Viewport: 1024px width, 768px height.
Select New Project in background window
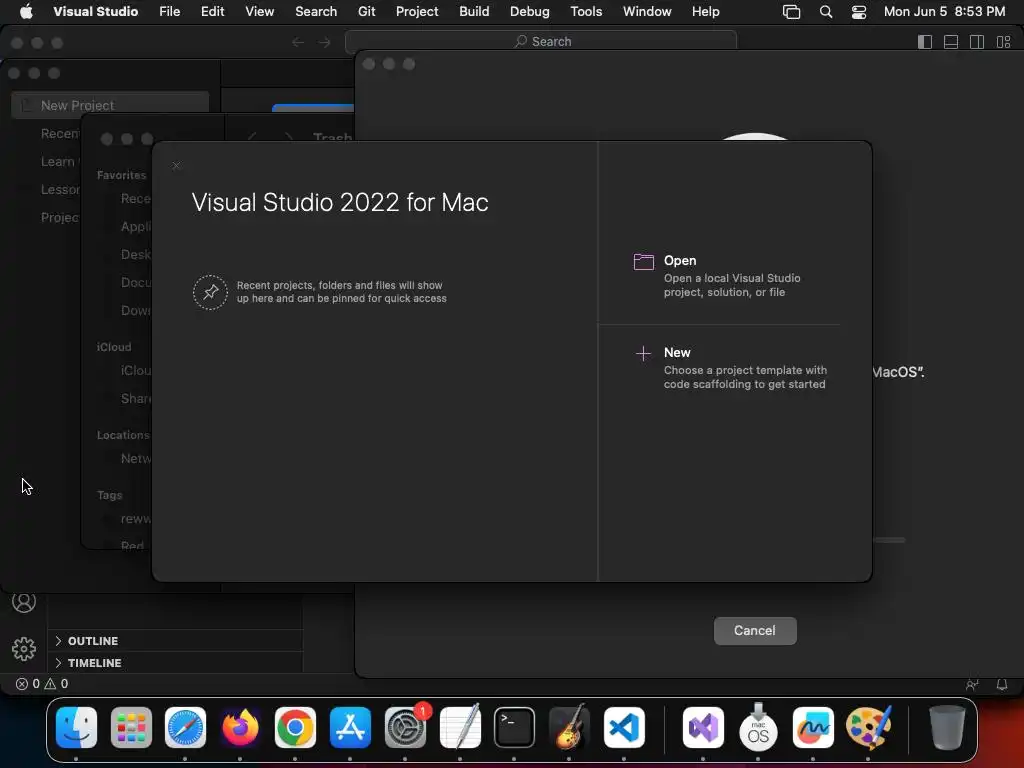(110, 105)
